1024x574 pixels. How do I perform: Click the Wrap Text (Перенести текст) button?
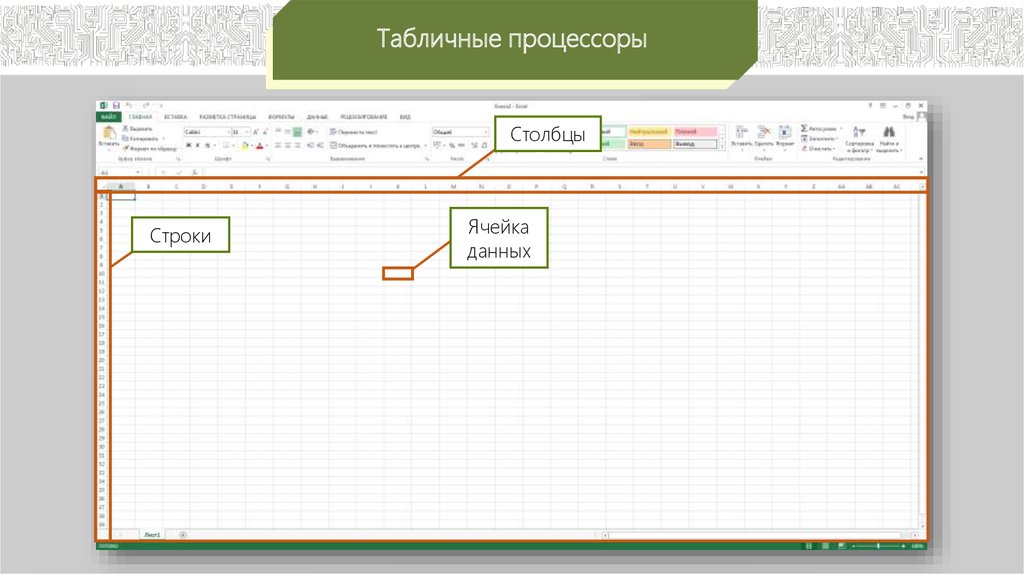pos(354,132)
